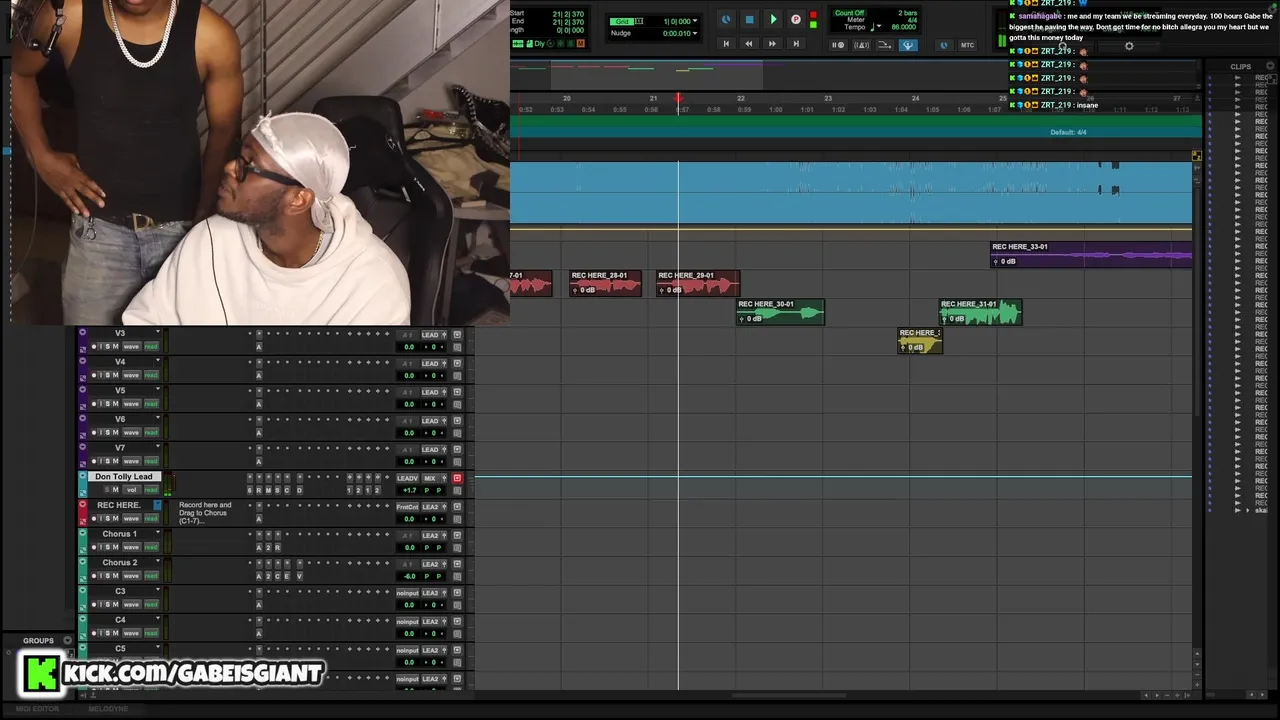Viewport: 1280px width, 720px height.
Task: Click the Play button in the transport
Action: tap(772, 19)
